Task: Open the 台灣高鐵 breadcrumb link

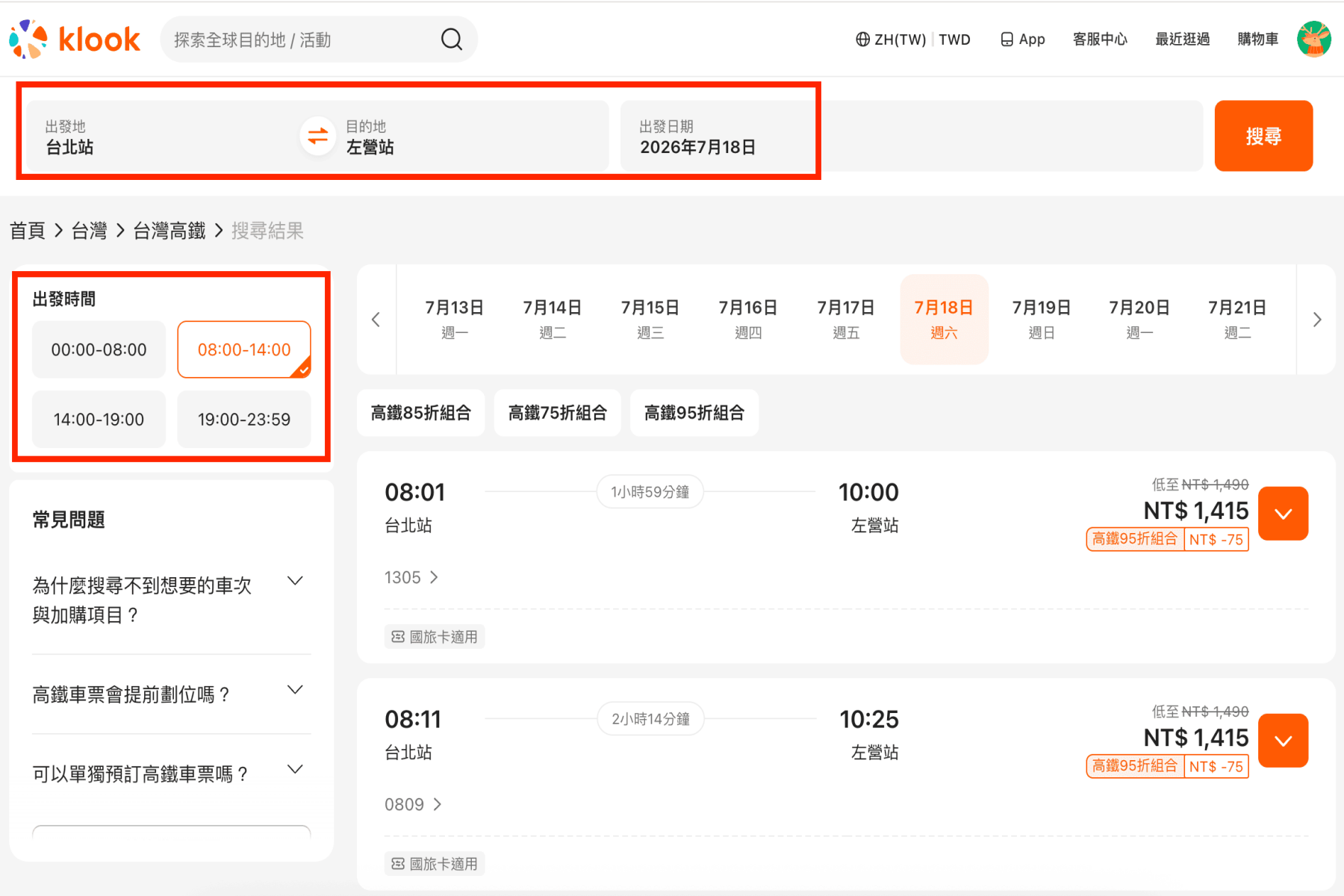Action: [x=169, y=231]
